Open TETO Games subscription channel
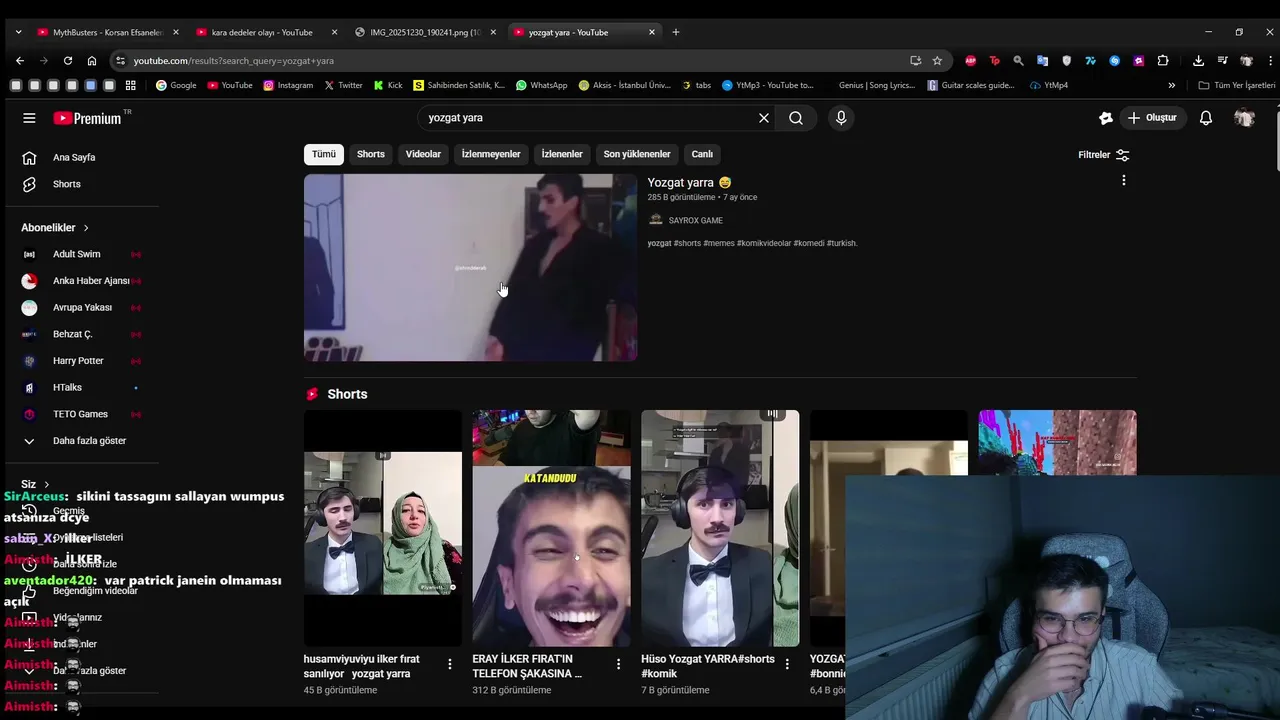The height and width of the screenshot is (720, 1280). click(x=78, y=414)
